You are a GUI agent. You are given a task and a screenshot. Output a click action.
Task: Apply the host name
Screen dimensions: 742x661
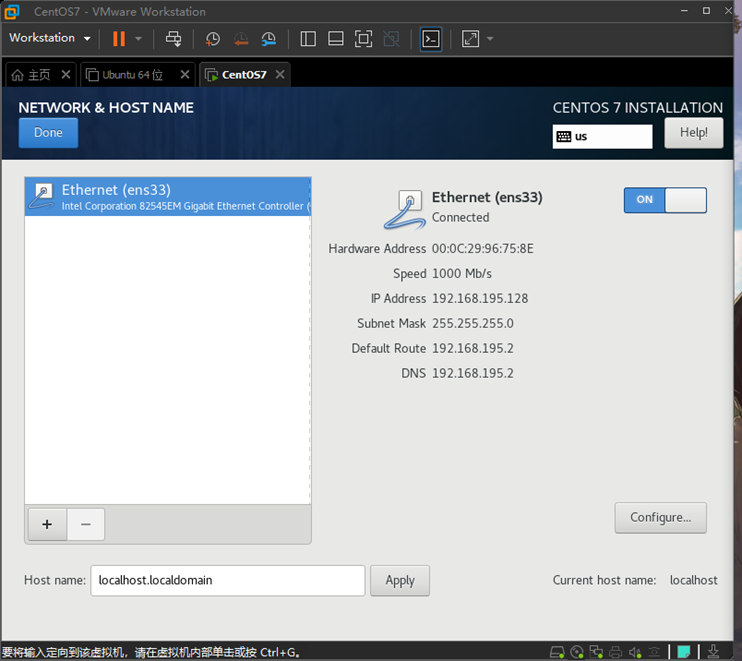point(400,581)
